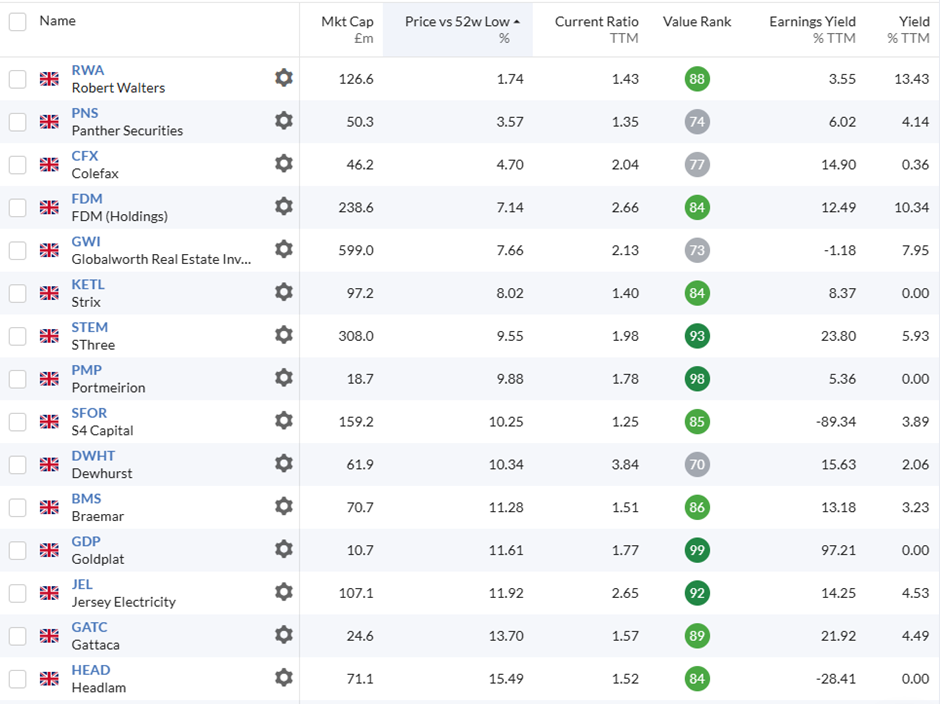Check the Colefax row checkbox
The height and width of the screenshot is (704, 940).
(17, 164)
